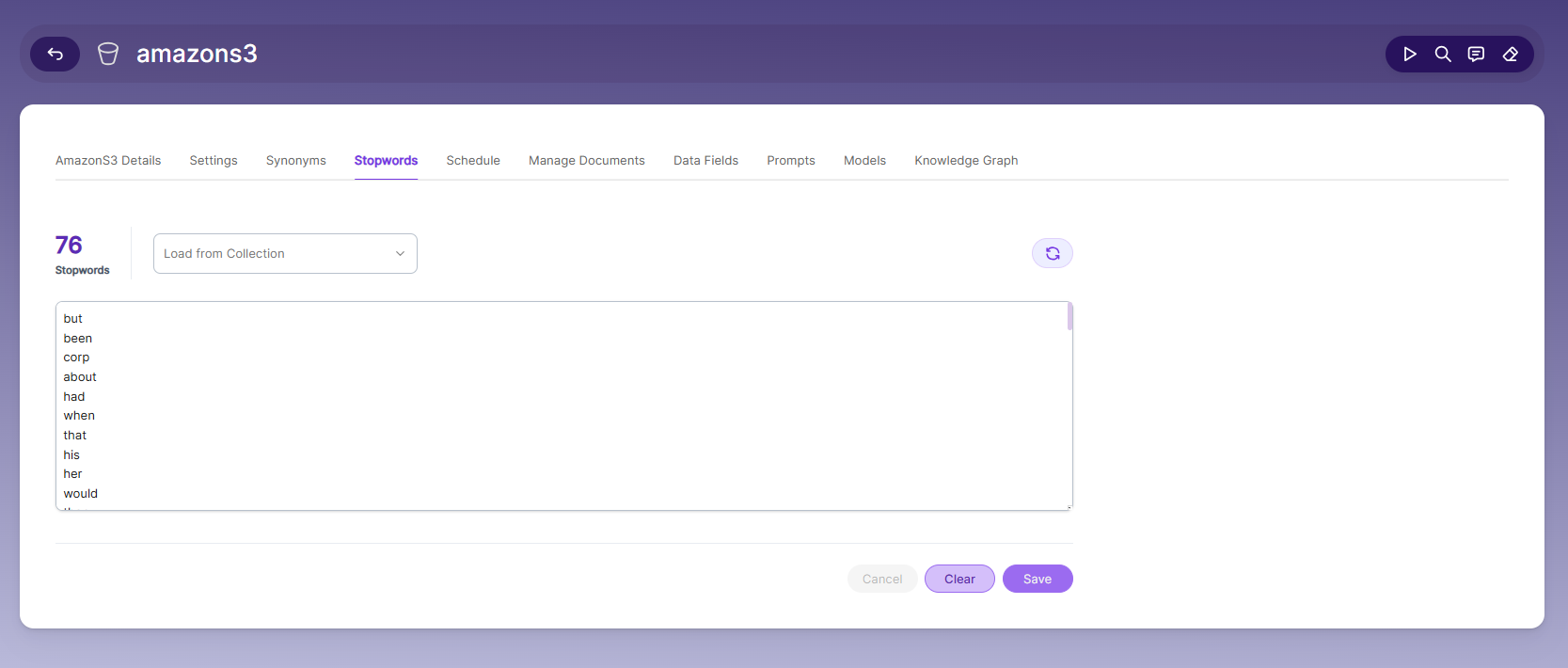Screen dimensions: 1568x668
Task: Select the Schedule tab
Action: 473,161
